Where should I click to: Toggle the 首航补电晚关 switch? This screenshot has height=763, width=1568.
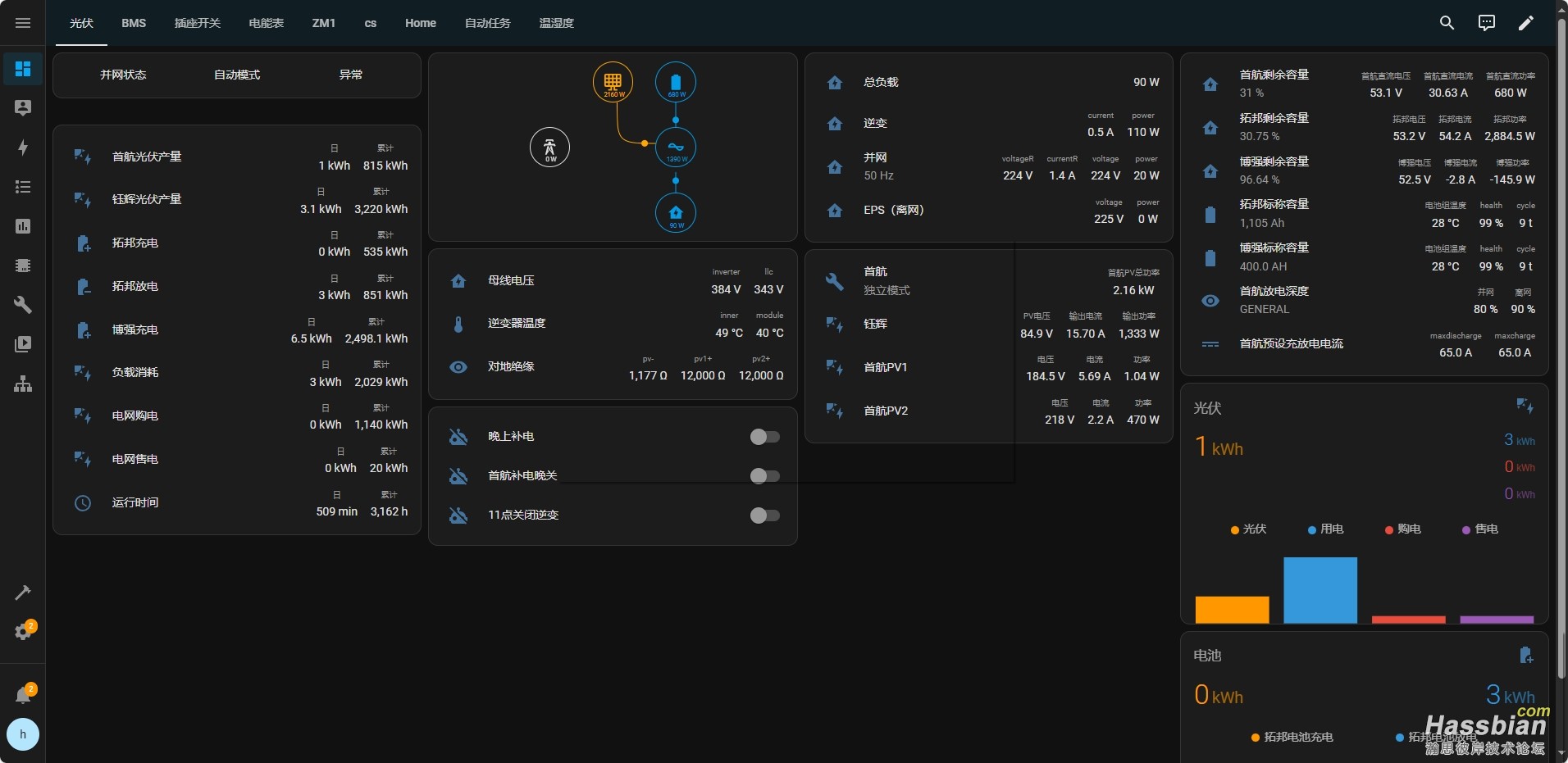tap(764, 476)
